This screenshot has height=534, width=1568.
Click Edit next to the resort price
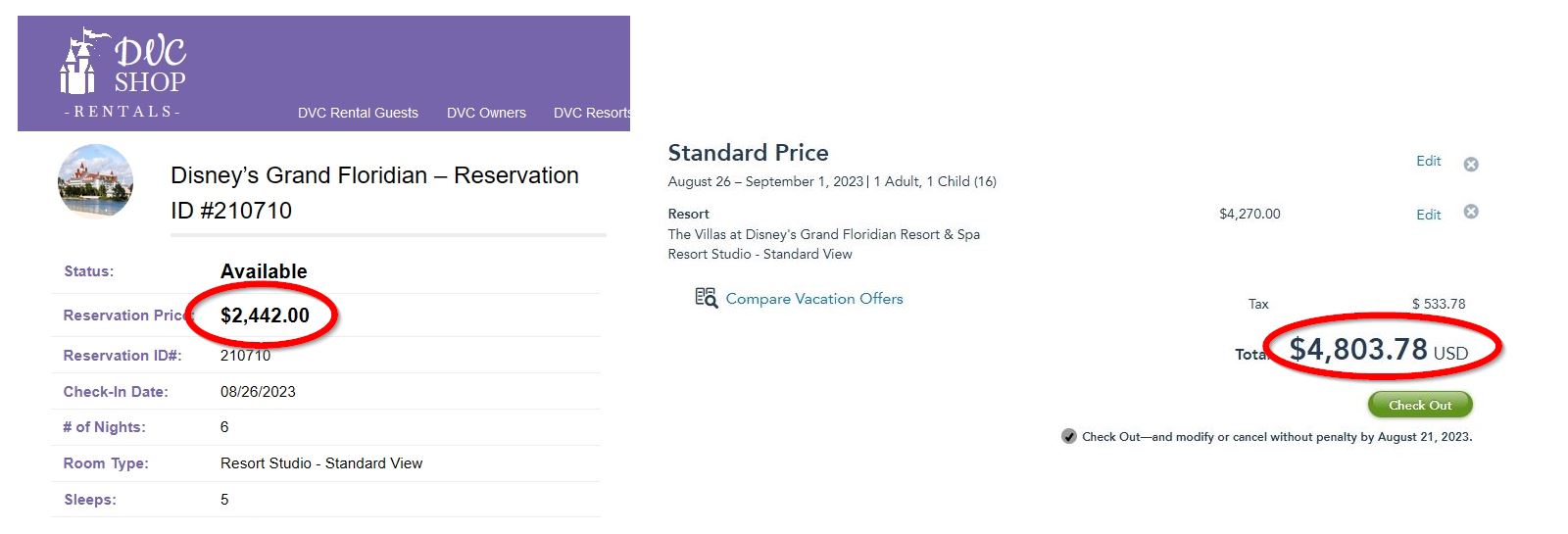coord(1428,215)
